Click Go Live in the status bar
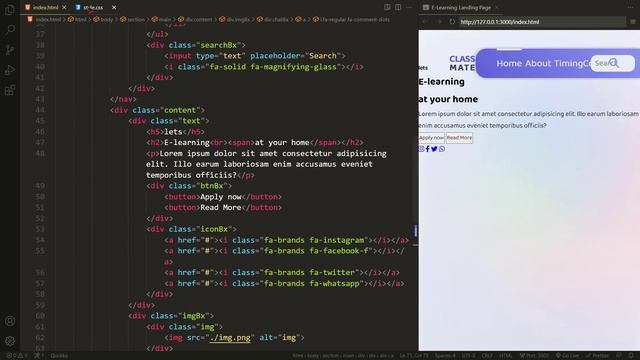This screenshot has height=360, width=640. [x=567, y=356]
